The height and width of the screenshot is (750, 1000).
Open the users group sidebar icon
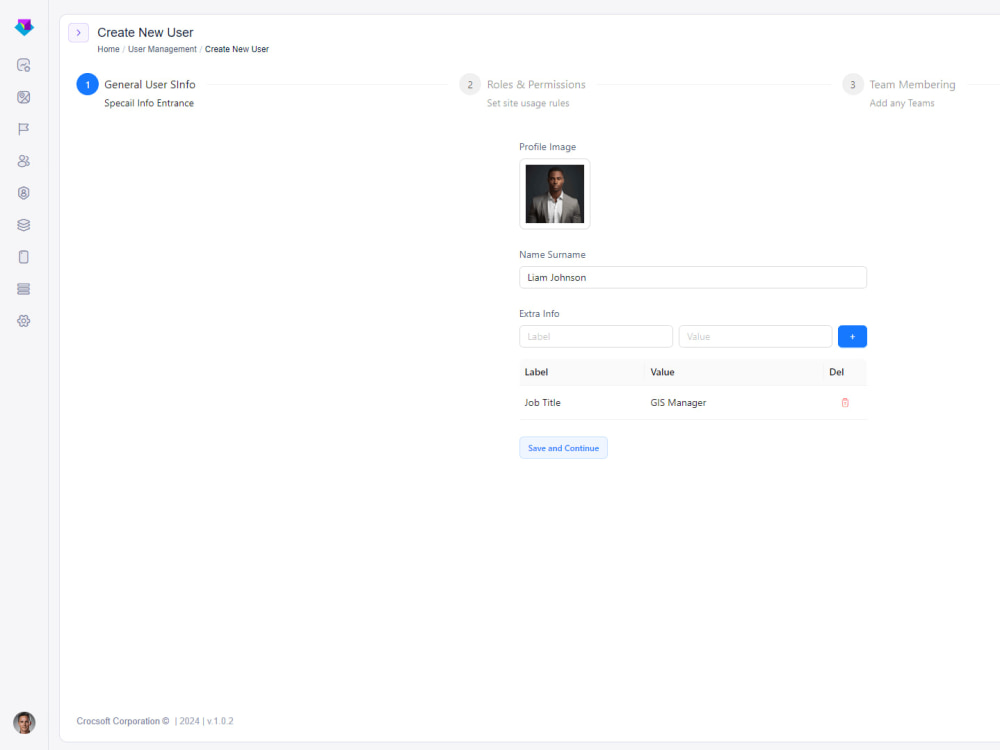click(24, 161)
